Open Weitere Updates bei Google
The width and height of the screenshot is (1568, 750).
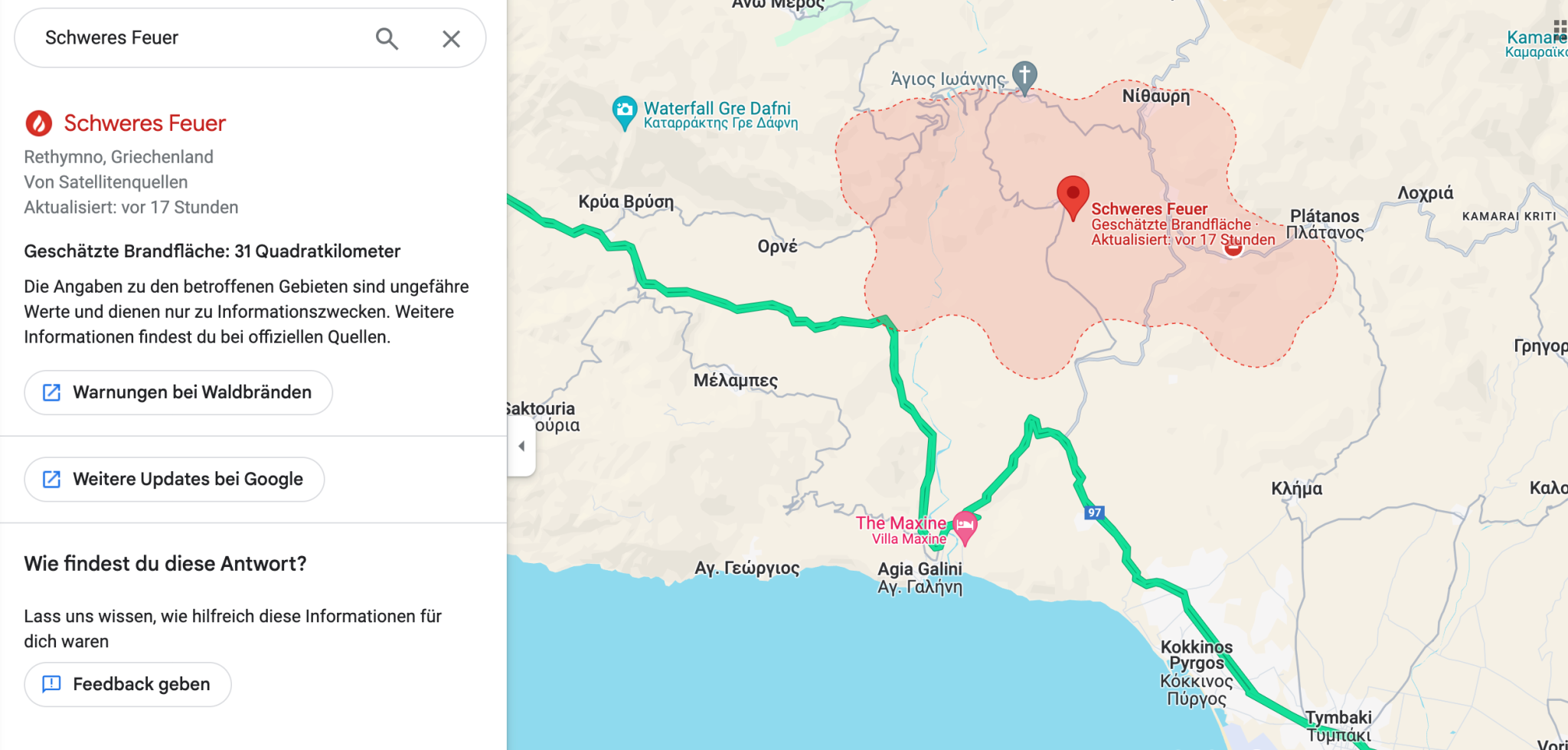(175, 480)
